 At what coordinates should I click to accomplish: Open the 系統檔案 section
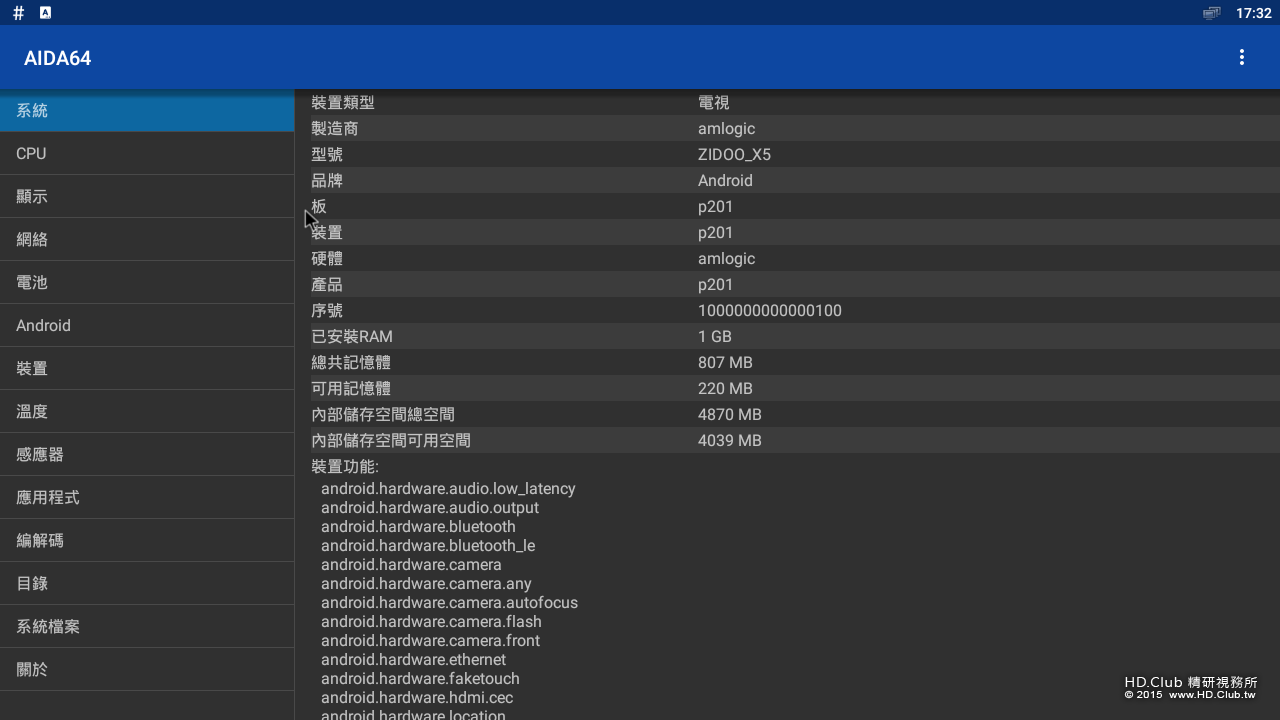(x=147, y=627)
